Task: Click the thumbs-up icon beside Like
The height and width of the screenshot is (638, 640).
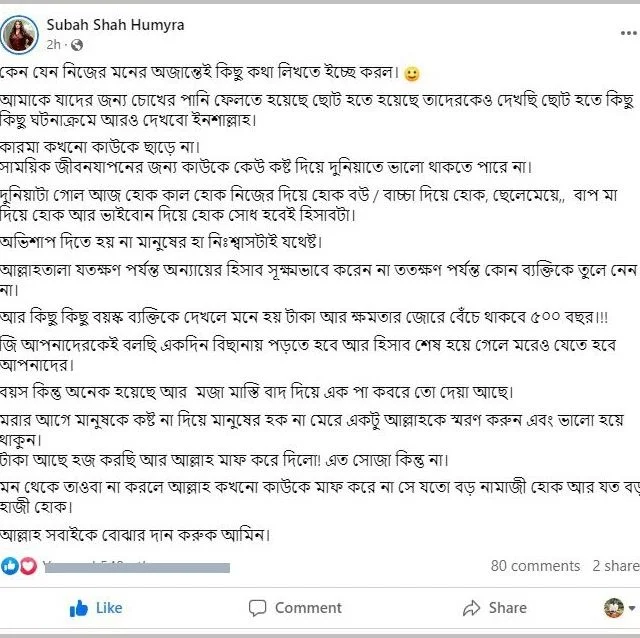Action: pyautogui.click(x=79, y=608)
